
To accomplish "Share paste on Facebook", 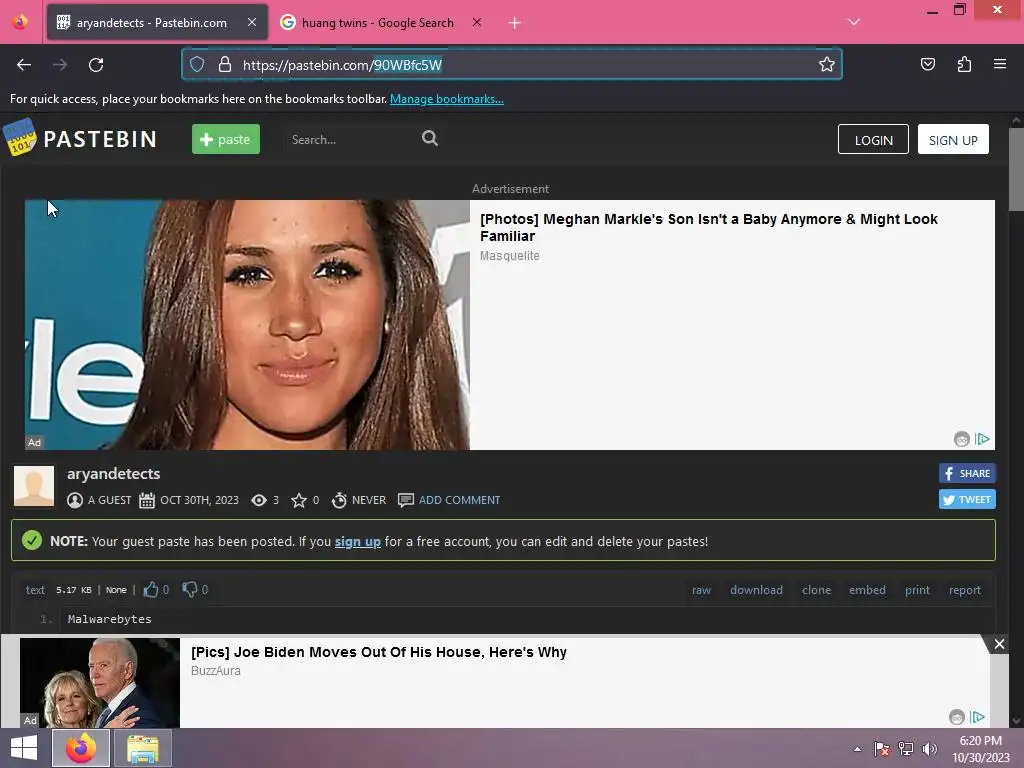I will point(967,473).
